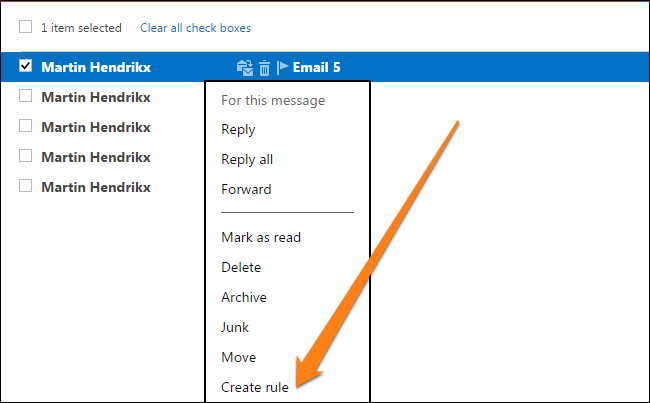The height and width of the screenshot is (403, 650).
Task: Uncheck the checkbox for the Email 5 message
Action: 25,66
